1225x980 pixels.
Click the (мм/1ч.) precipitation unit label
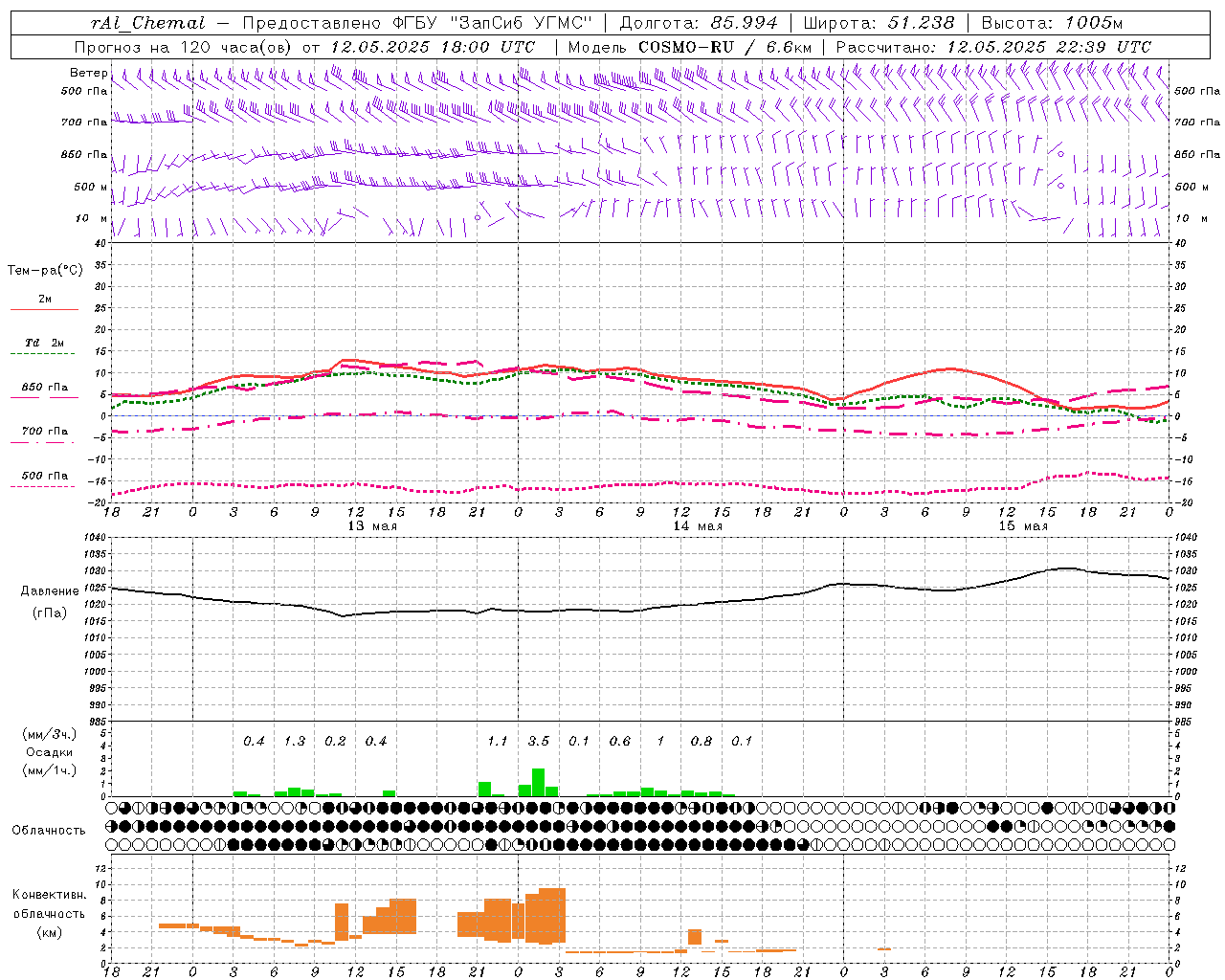52,770
